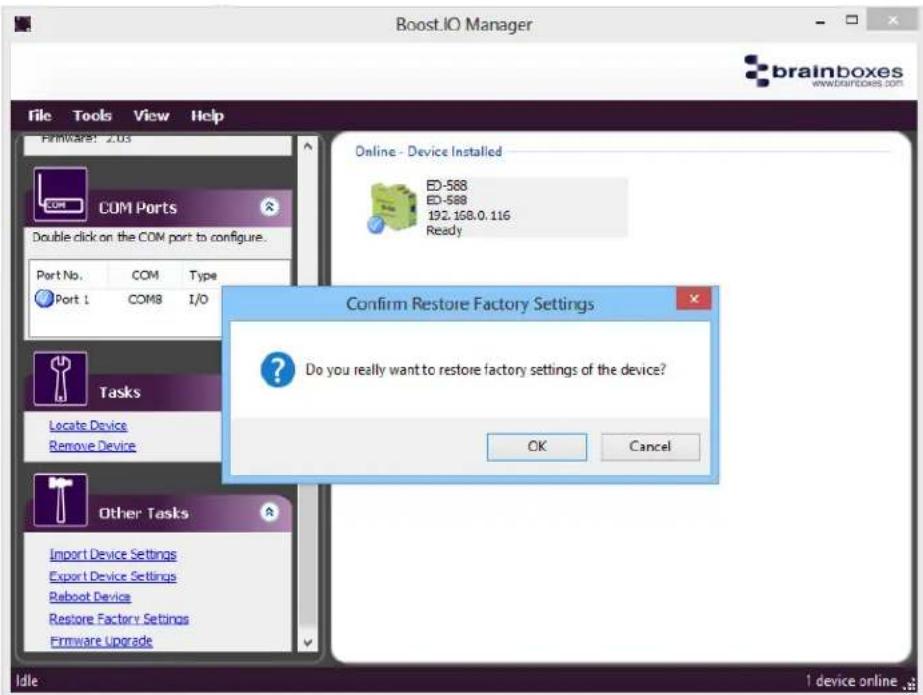
Task: Click the Type column header
Action: click(x=203, y=275)
